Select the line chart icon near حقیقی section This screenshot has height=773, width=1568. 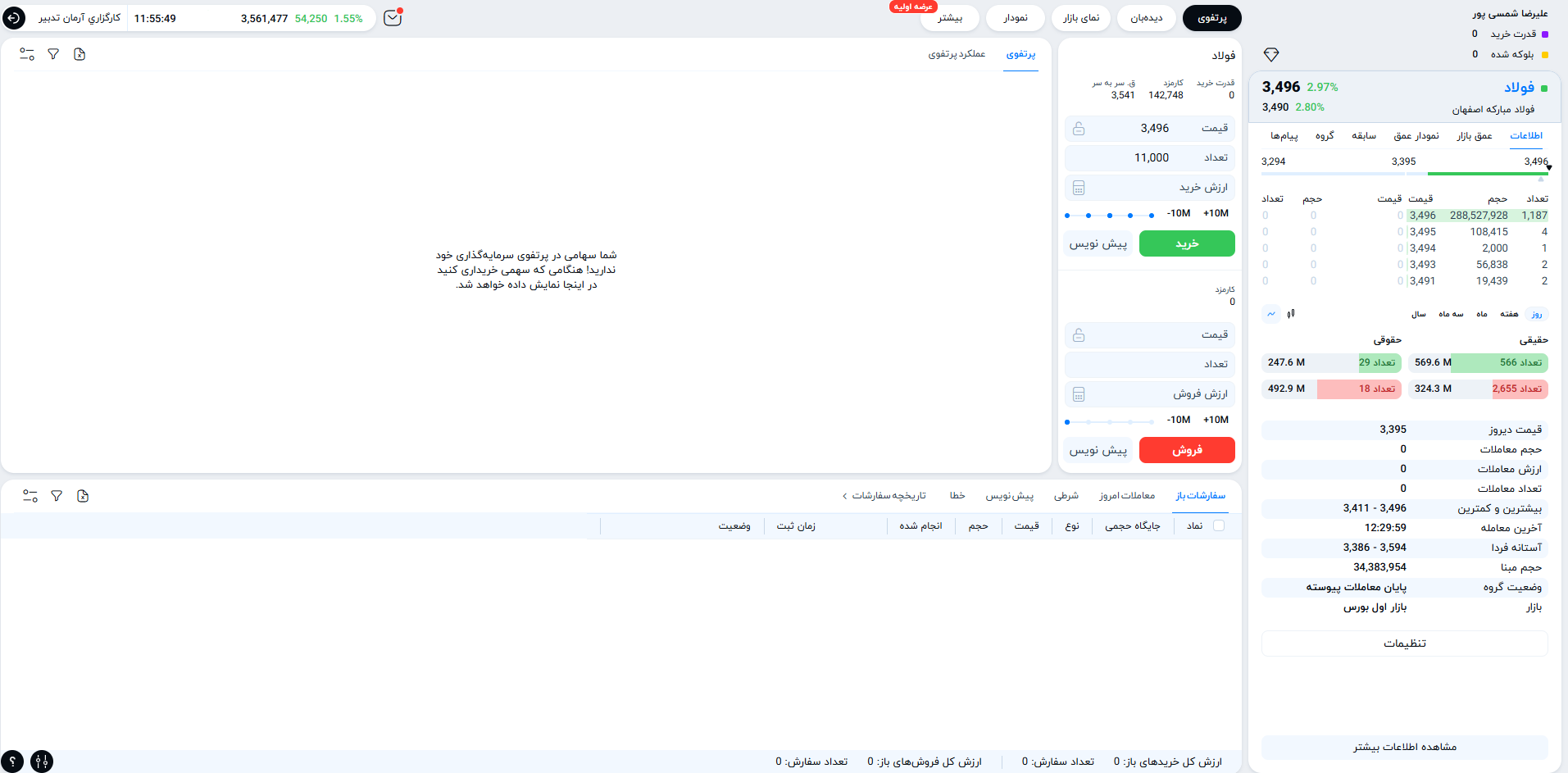pyautogui.click(x=1270, y=313)
